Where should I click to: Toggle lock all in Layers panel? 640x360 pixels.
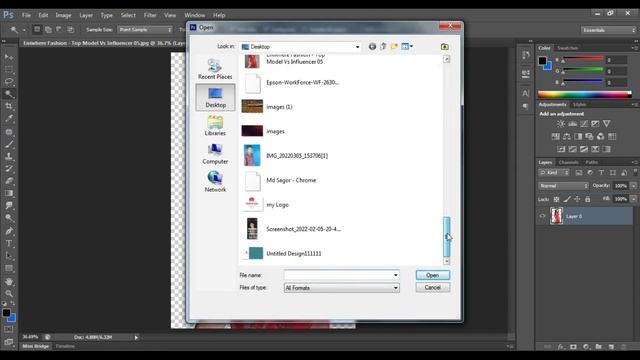(x=588, y=199)
